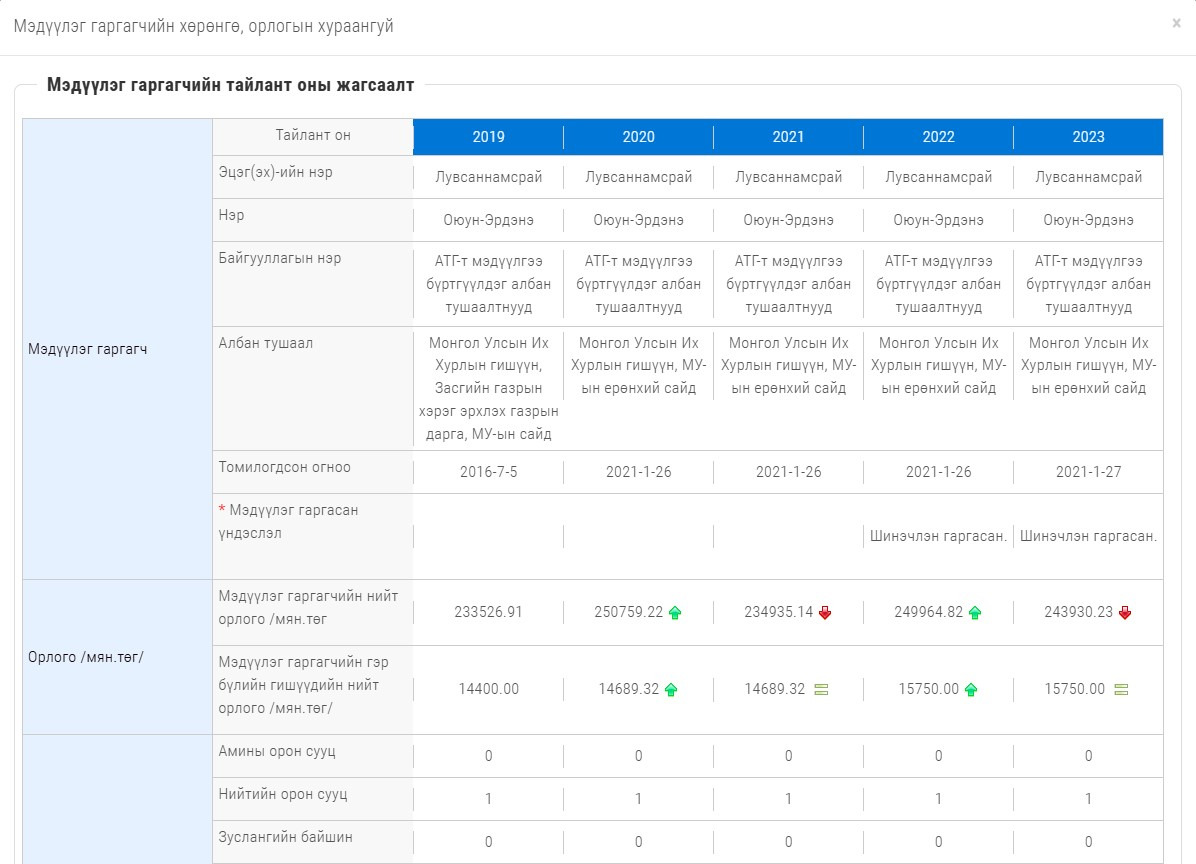The image size is (1196, 864).
Task: Click the 'Томилогдсон огноо' row label
Action: (285, 467)
